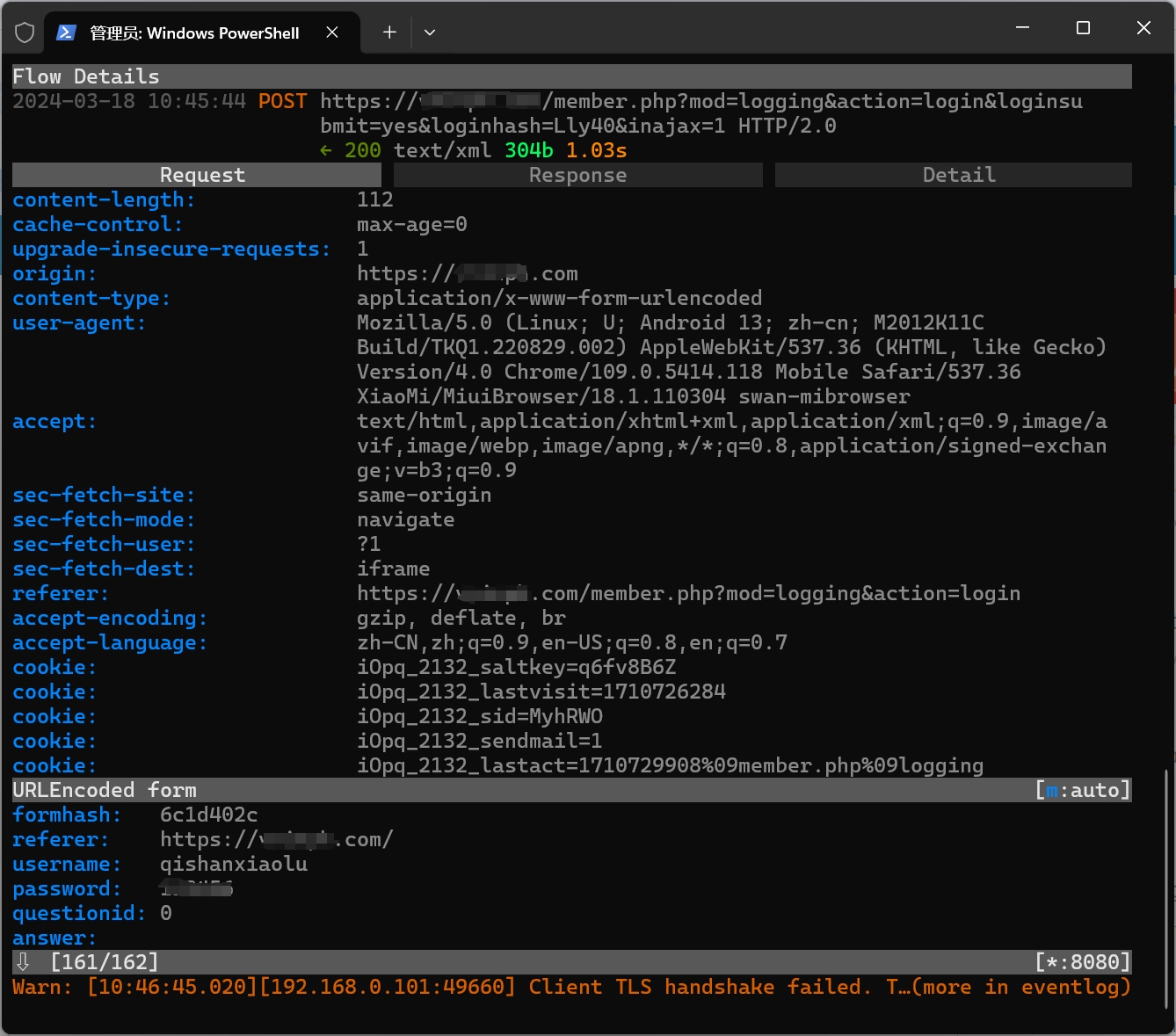The image size is (1176, 1036).
Task: Click the down arrow in status bar
Action: 24,962
